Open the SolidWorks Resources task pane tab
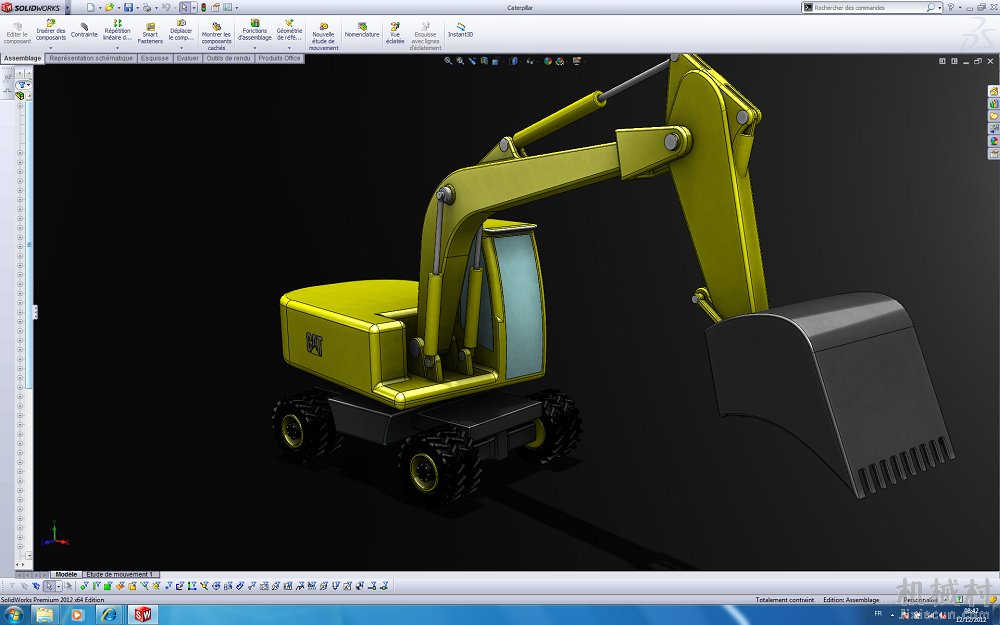 994,91
